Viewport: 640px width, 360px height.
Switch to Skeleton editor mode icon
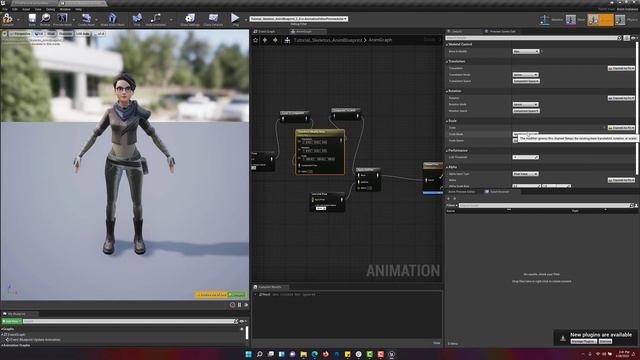pyautogui.click(x=545, y=19)
